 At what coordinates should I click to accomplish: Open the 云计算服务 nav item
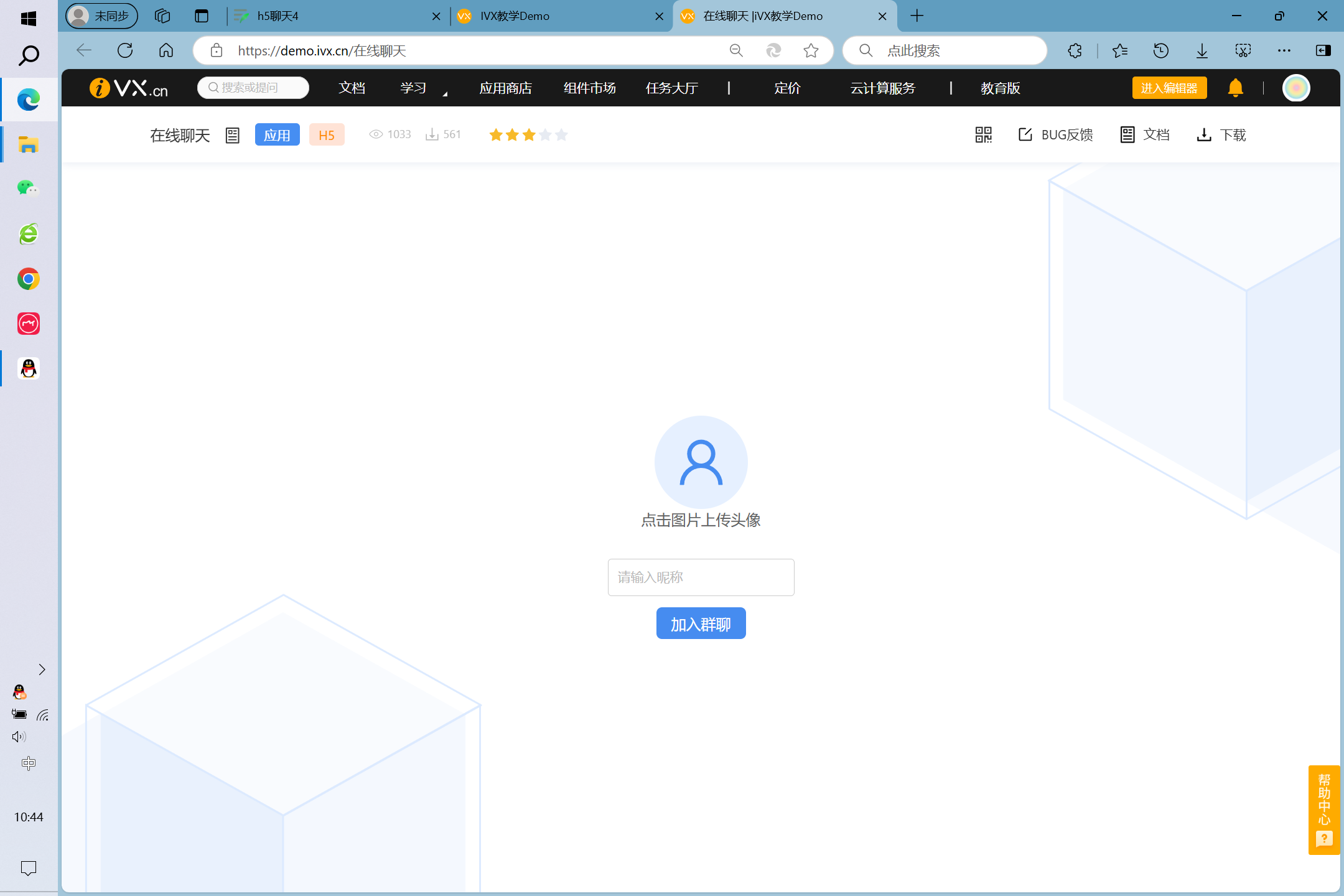[x=882, y=88]
